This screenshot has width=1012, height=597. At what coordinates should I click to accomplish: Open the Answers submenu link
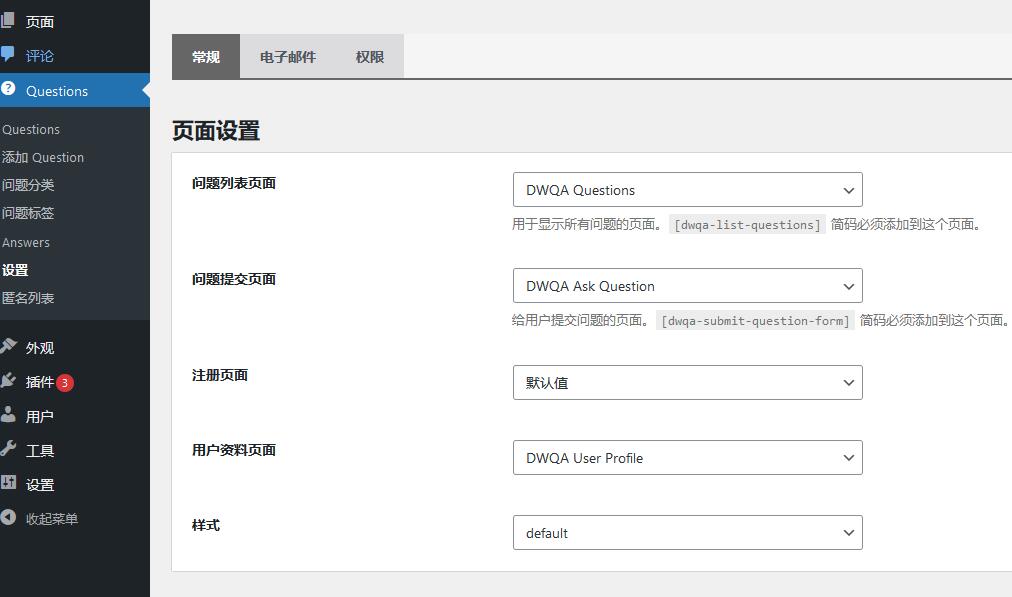point(26,243)
